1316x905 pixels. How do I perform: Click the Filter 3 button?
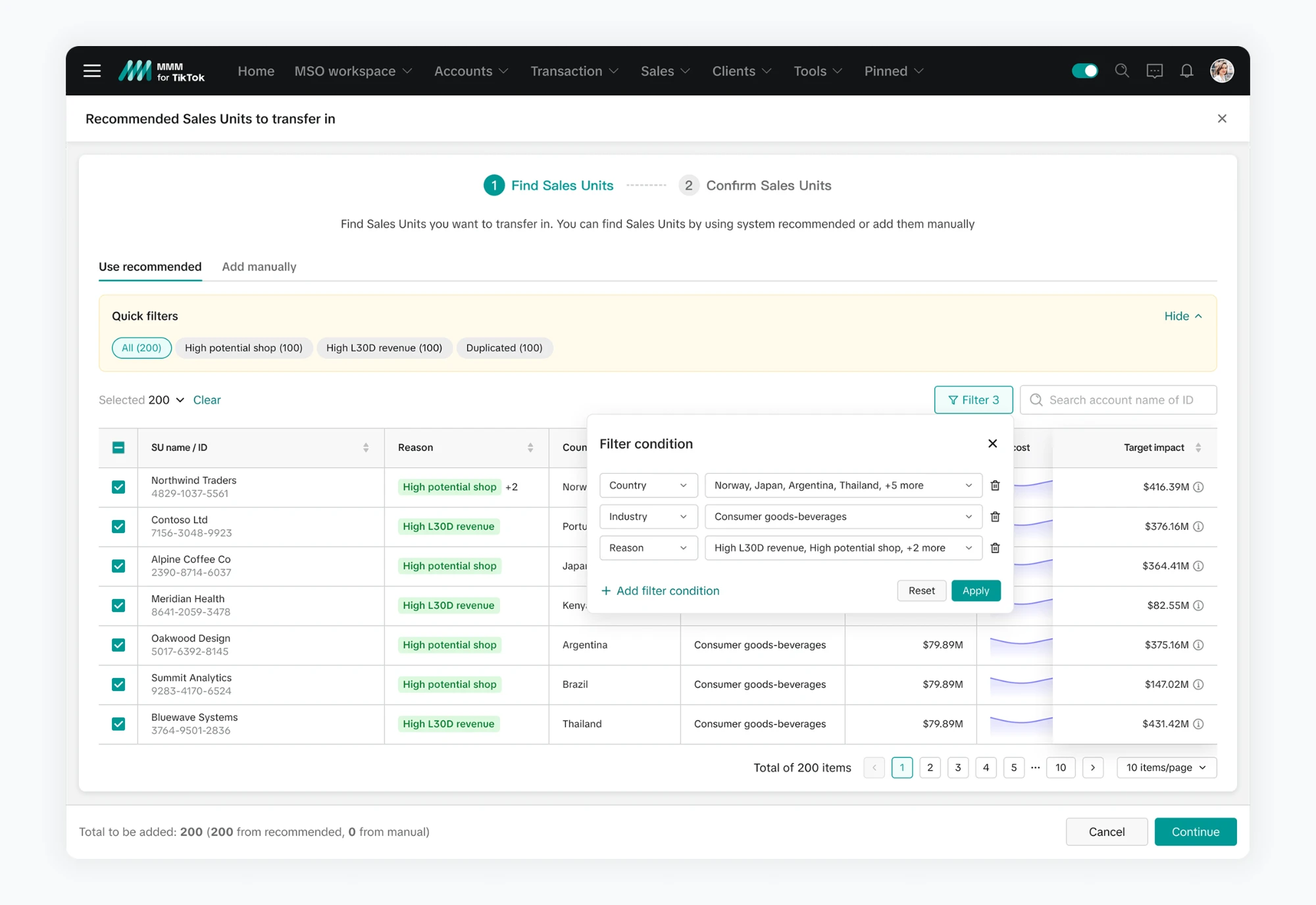[973, 400]
